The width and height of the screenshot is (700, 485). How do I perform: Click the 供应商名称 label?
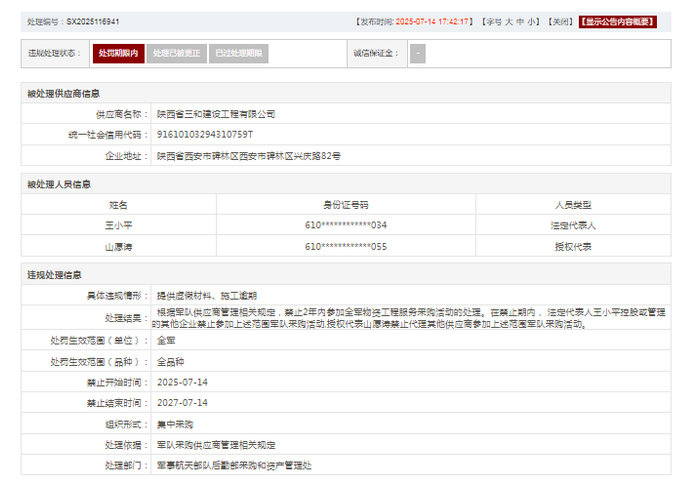[x=122, y=114]
